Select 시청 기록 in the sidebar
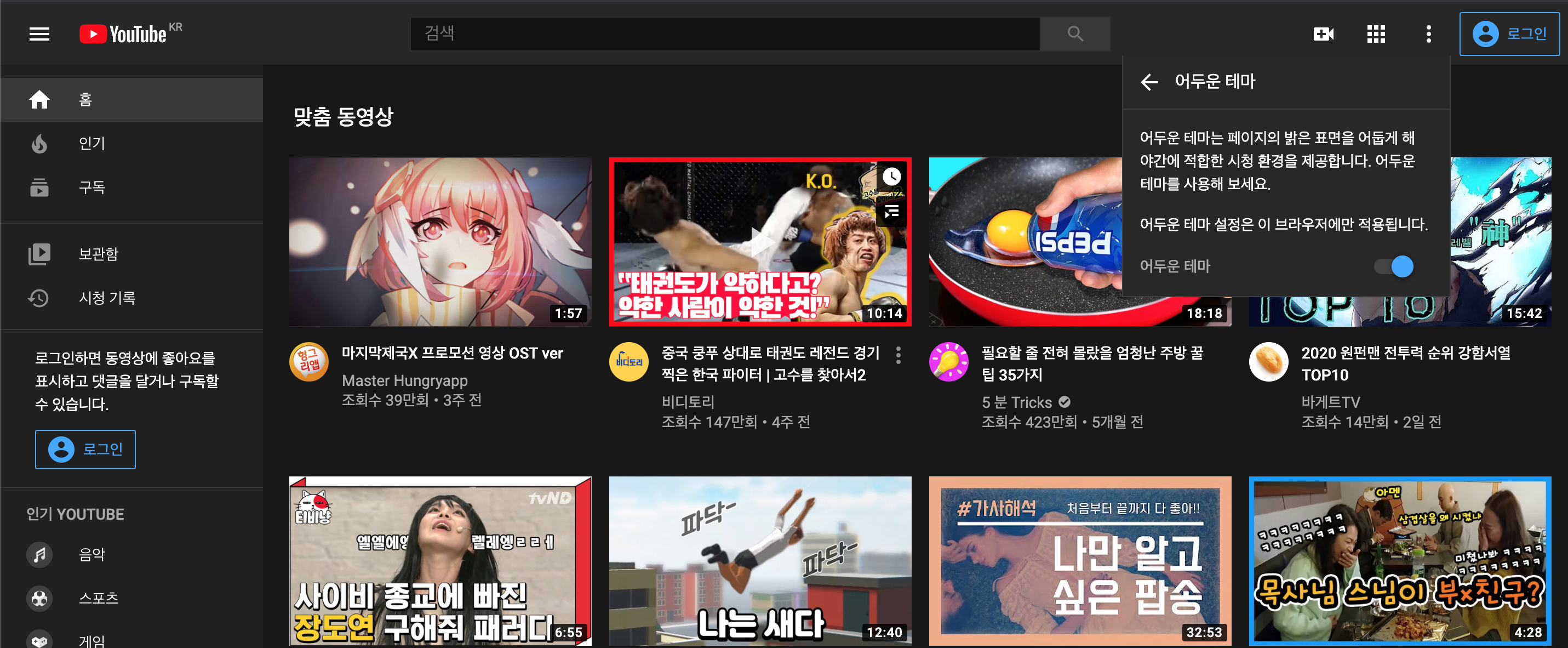This screenshot has height=648, width=1568. click(x=131, y=298)
